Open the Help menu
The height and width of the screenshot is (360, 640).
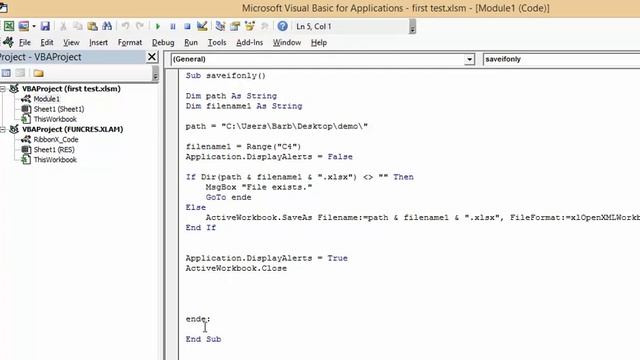319,42
